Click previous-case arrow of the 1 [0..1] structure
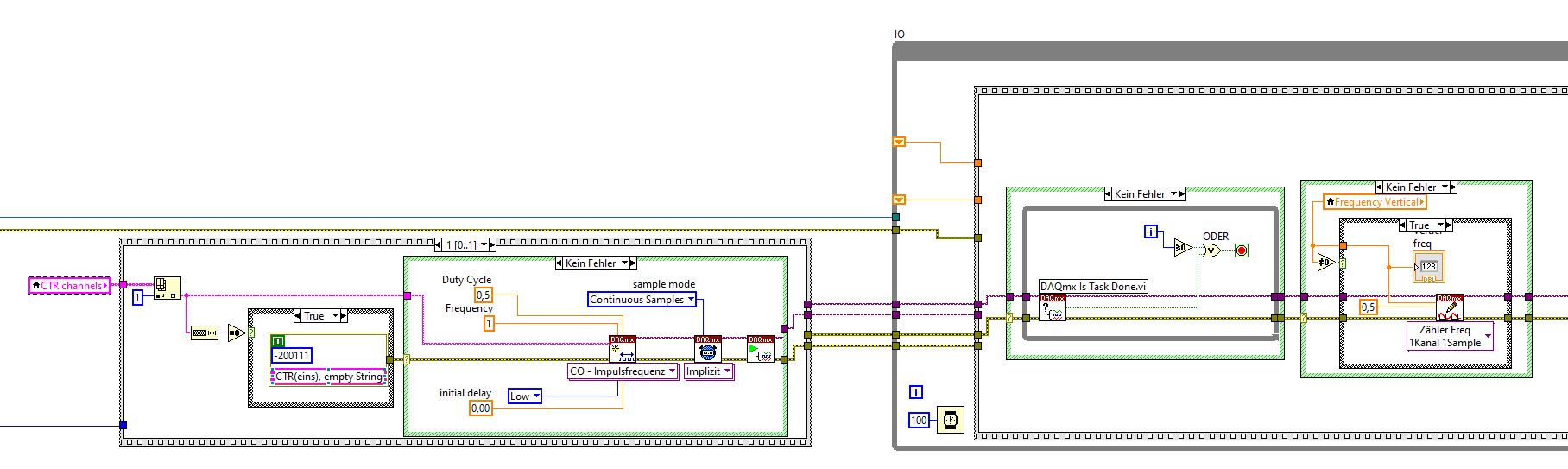Viewport: 1568px width, 469px height. pos(439,245)
